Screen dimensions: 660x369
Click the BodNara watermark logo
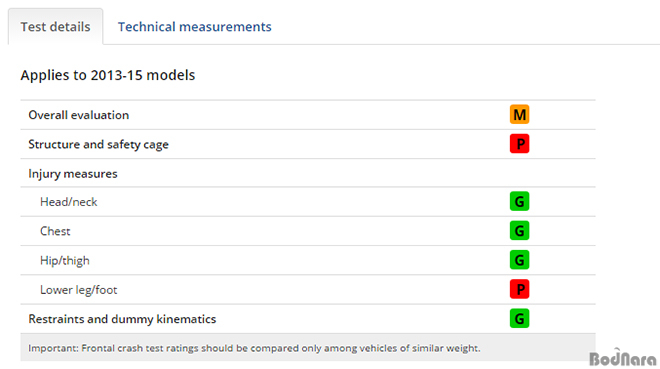[623, 358]
